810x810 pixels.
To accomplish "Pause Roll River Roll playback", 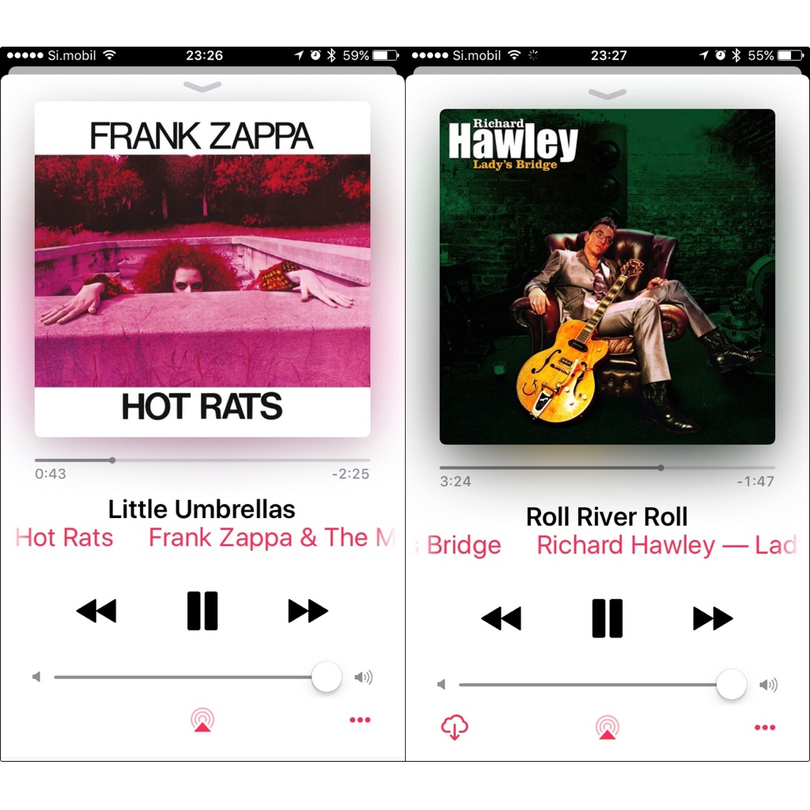I will [x=607, y=618].
